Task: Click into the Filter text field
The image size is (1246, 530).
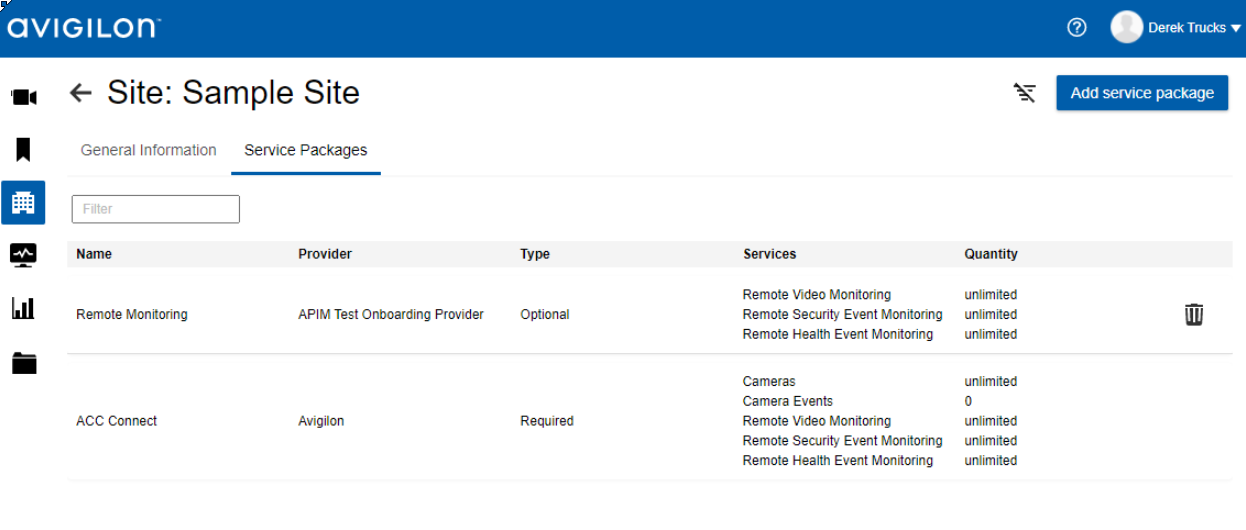Action: (155, 209)
